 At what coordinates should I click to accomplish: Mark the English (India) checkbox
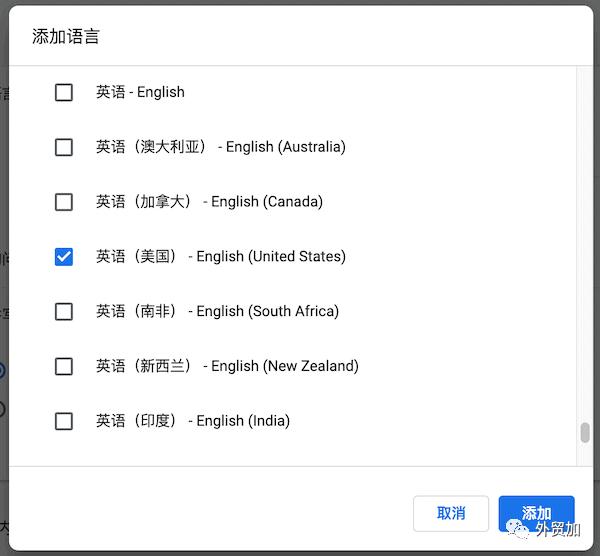64,421
